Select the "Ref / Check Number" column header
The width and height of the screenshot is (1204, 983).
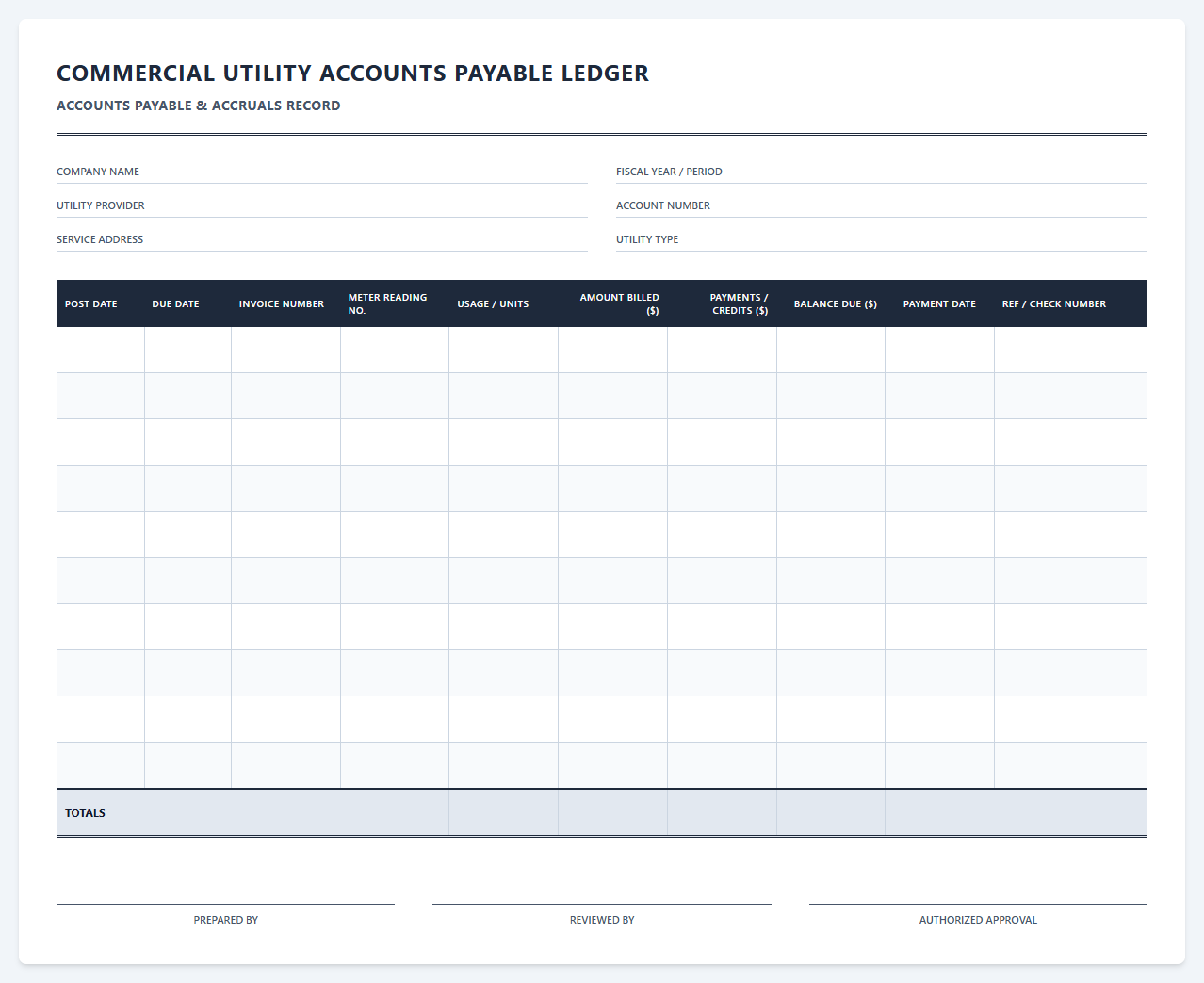(1071, 303)
